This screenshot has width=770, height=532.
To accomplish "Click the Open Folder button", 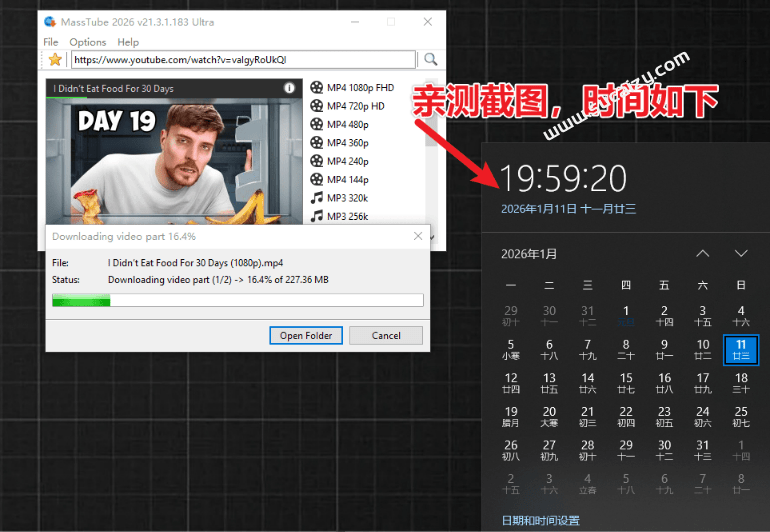I will [x=306, y=336].
